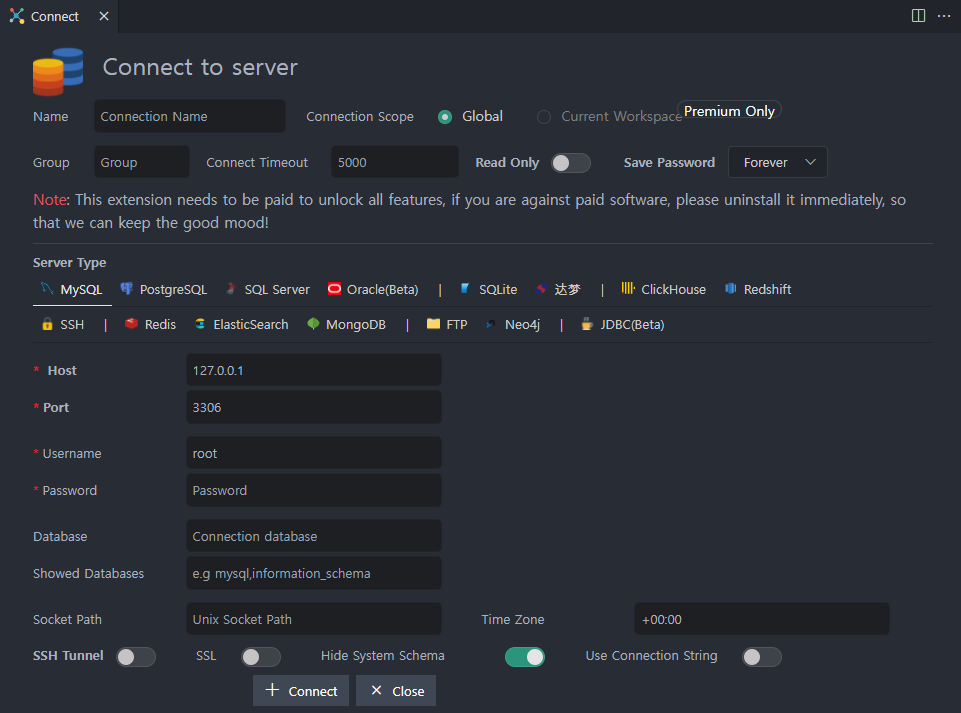The image size is (961, 713).
Task: Select the ElasticSearch server type
Action: pyautogui.click(x=241, y=324)
